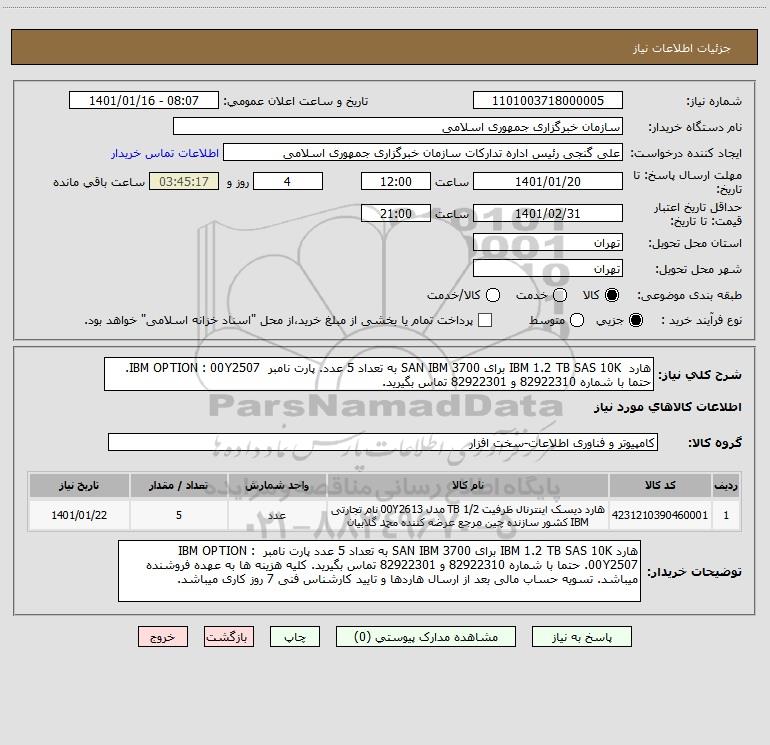This screenshot has height=745, width=770.
Task: Select the کالا/خدمت radio button
Action: point(493,295)
